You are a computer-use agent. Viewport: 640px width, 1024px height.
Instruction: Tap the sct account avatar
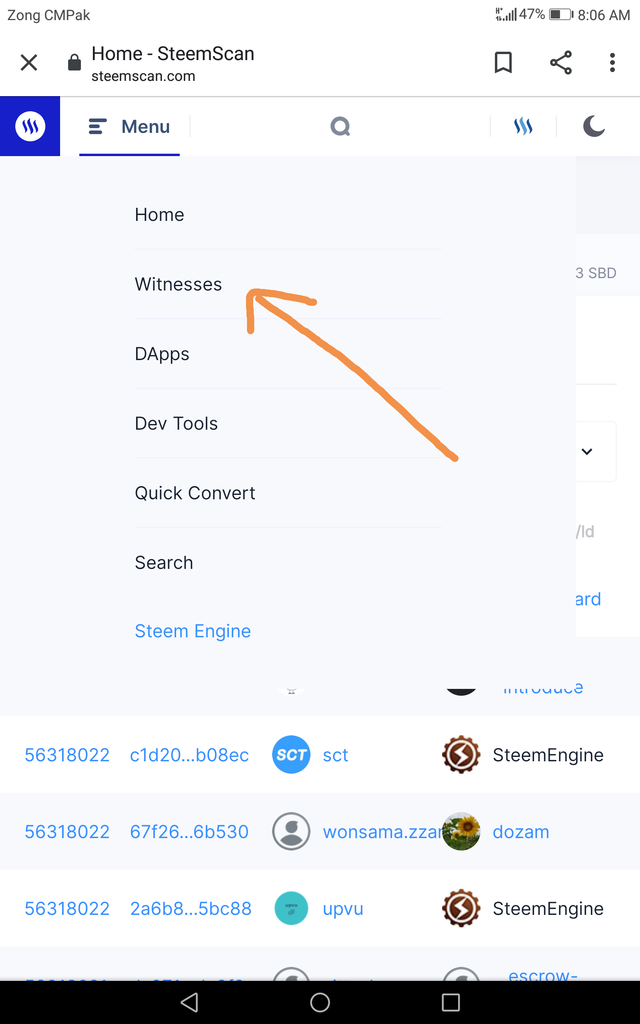(291, 754)
